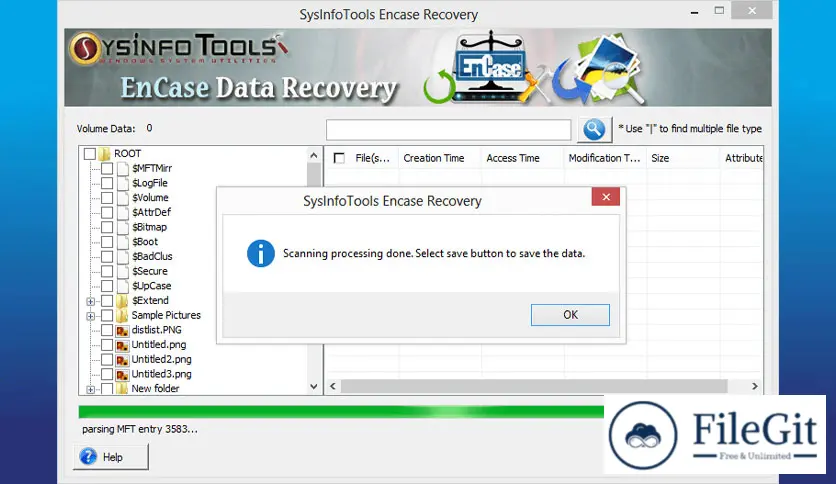Tick the ROOT folder checkbox
This screenshot has width=836, height=484.
[x=90, y=154]
